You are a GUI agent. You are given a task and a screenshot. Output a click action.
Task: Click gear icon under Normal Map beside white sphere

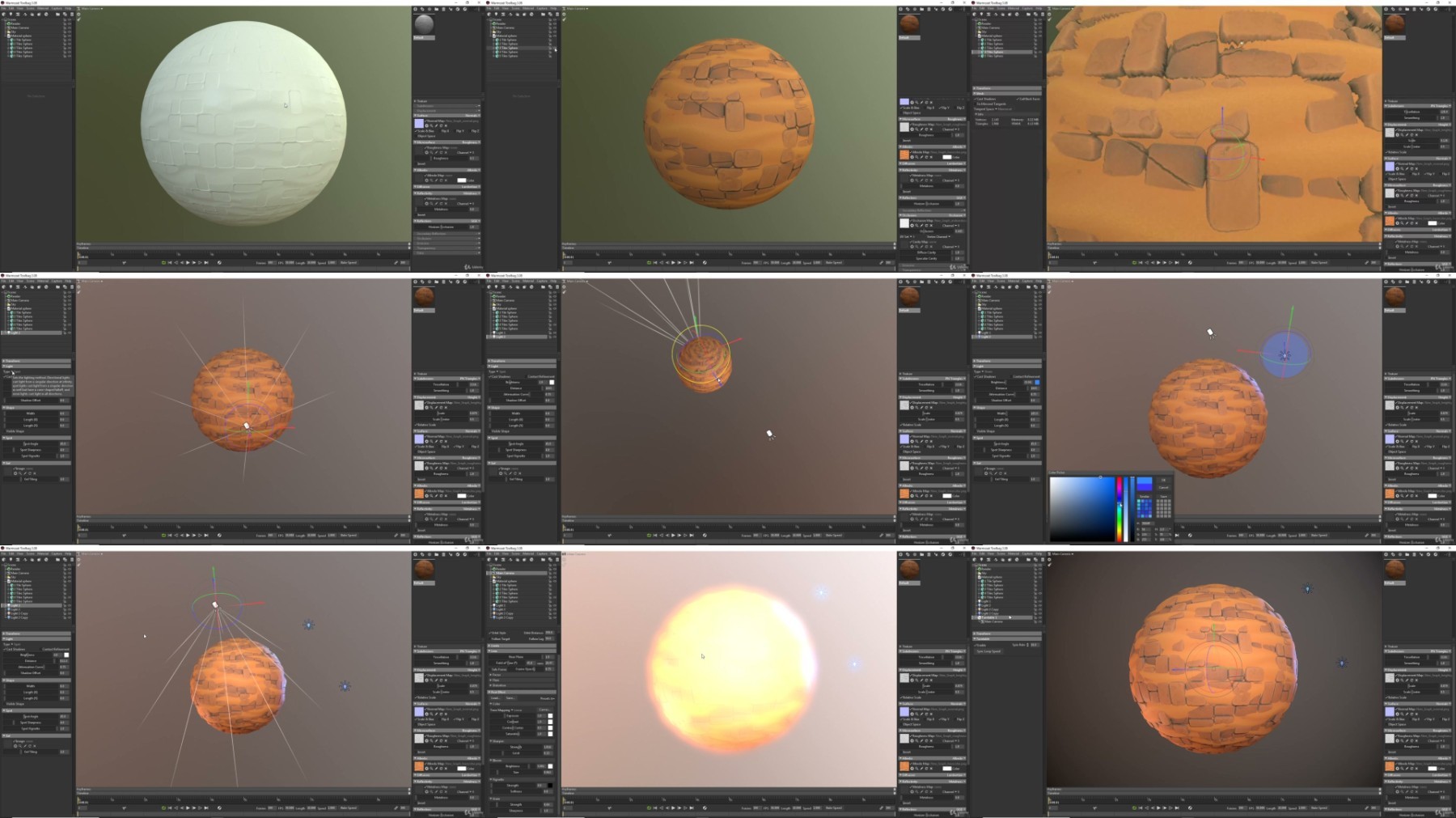[x=426, y=125]
